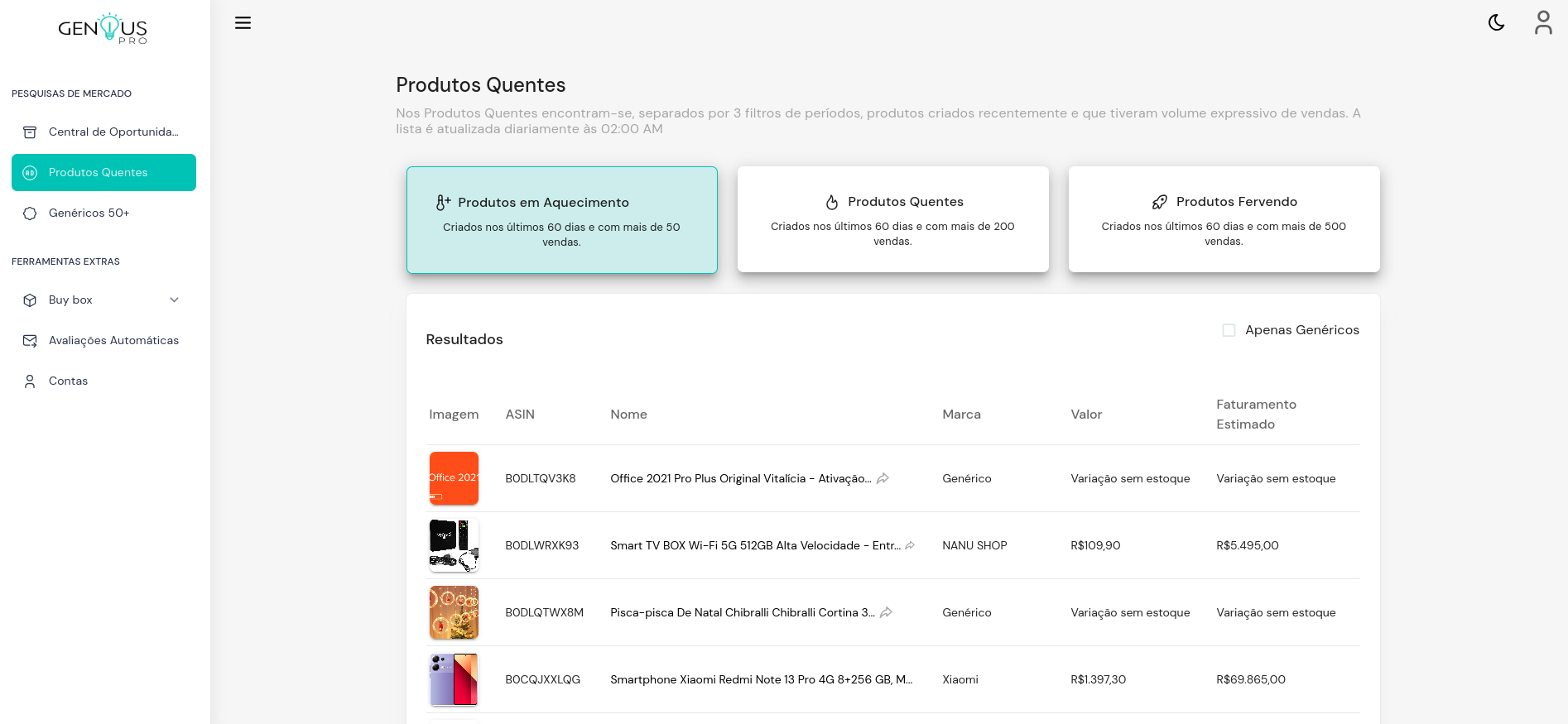The height and width of the screenshot is (724, 1568).
Task: Open the user profile icon
Action: [1543, 22]
